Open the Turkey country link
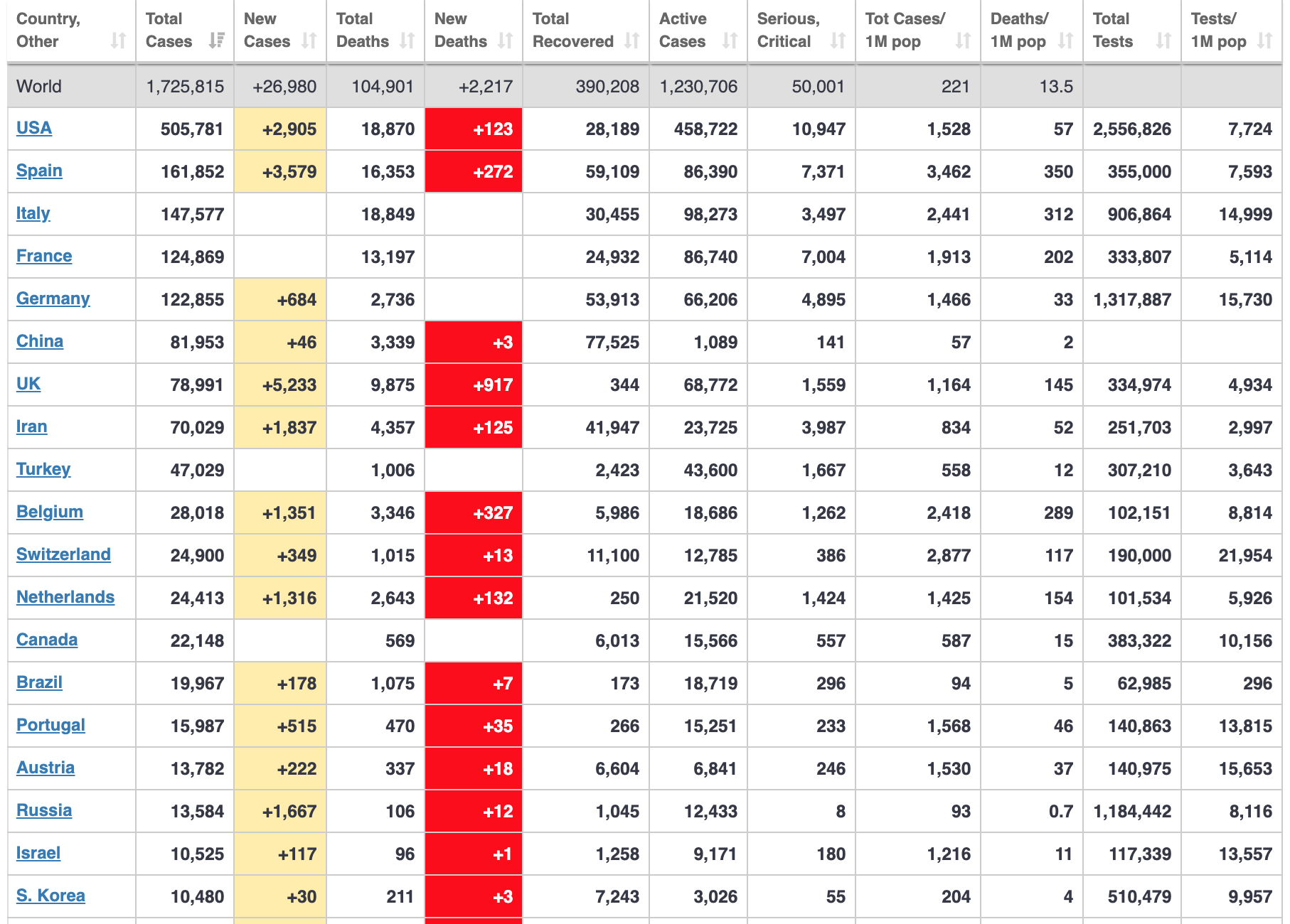Image resolution: width=1290 pixels, height=924 pixels. (43, 469)
